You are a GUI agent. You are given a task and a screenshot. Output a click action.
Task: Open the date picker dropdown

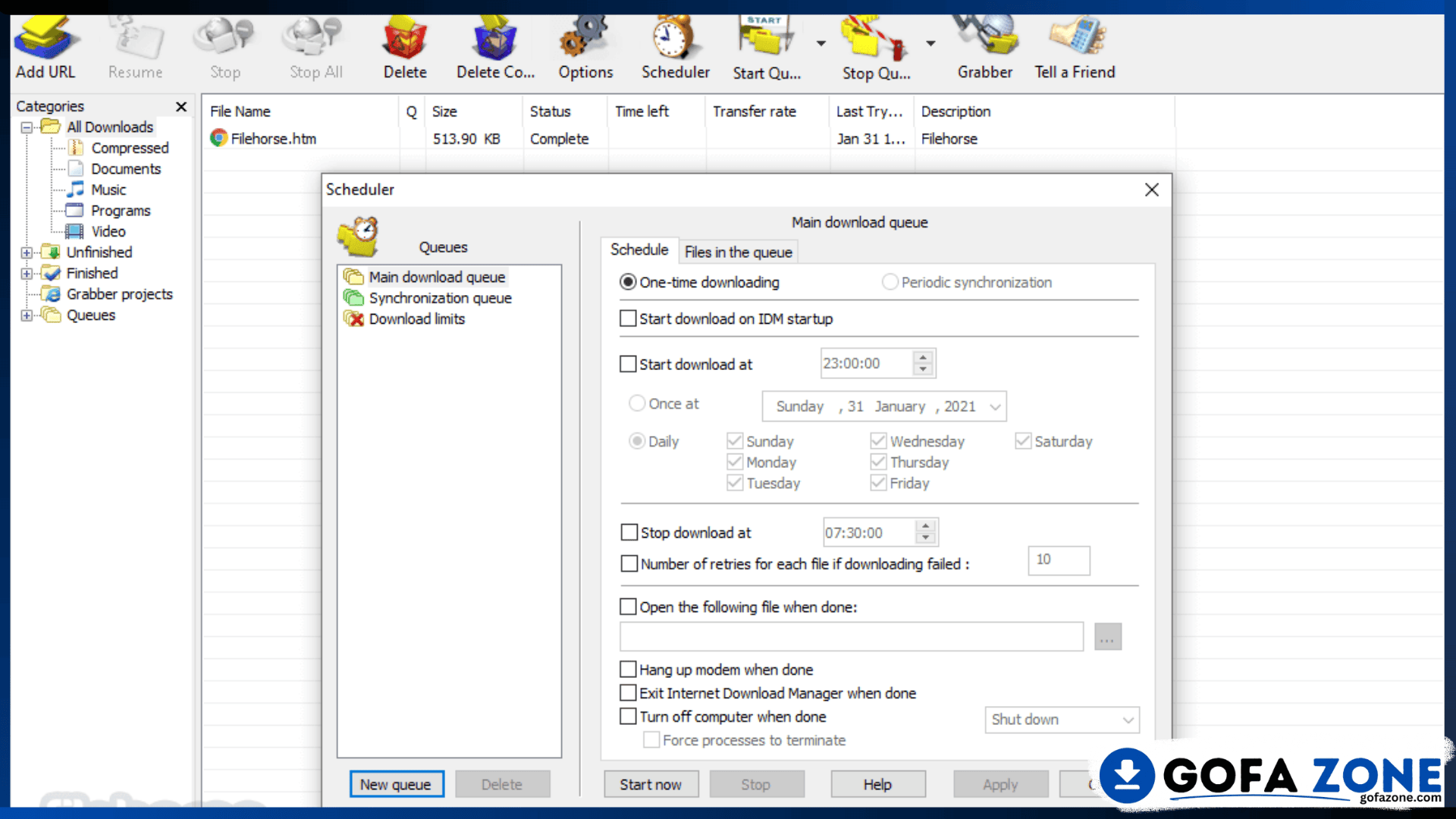(995, 406)
